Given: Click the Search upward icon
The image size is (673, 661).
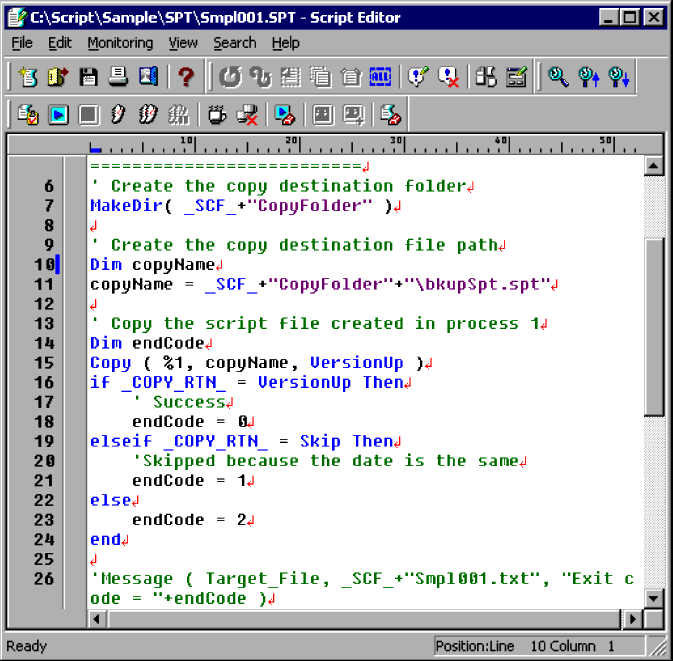Looking at the screenshot, I should point(588,77).
